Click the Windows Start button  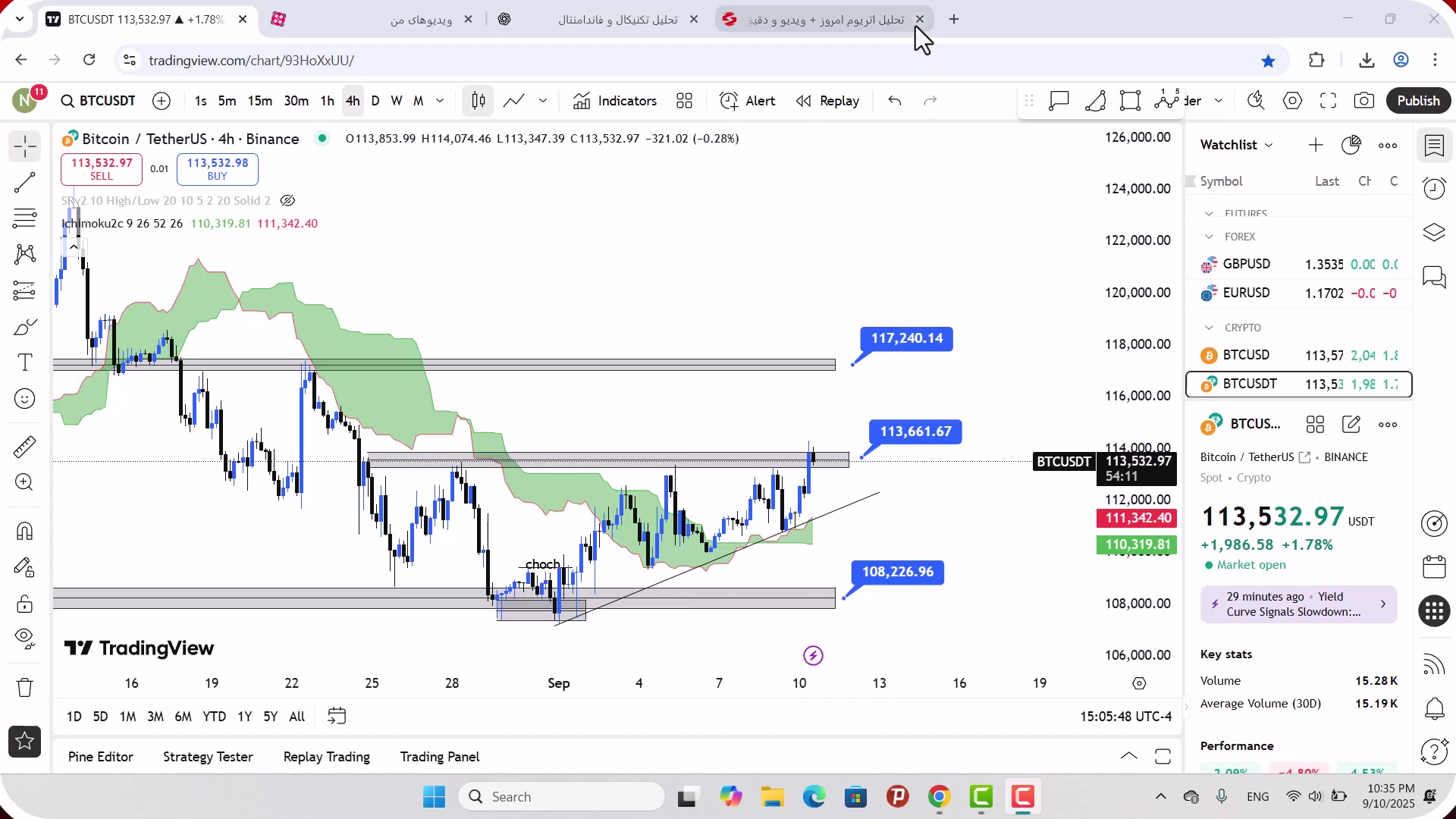click(x=434, y=797)
